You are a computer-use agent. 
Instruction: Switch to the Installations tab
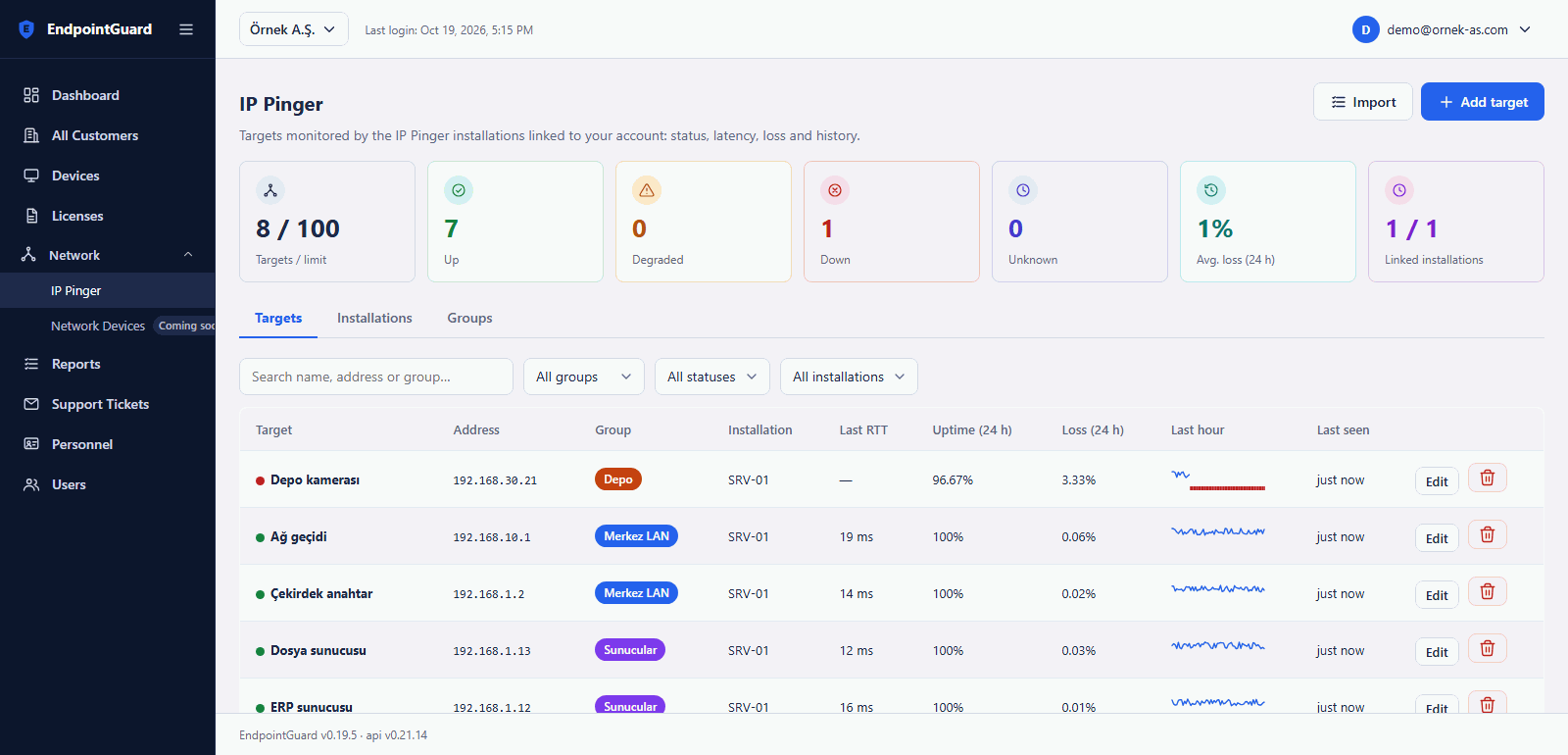pos(374,318)
